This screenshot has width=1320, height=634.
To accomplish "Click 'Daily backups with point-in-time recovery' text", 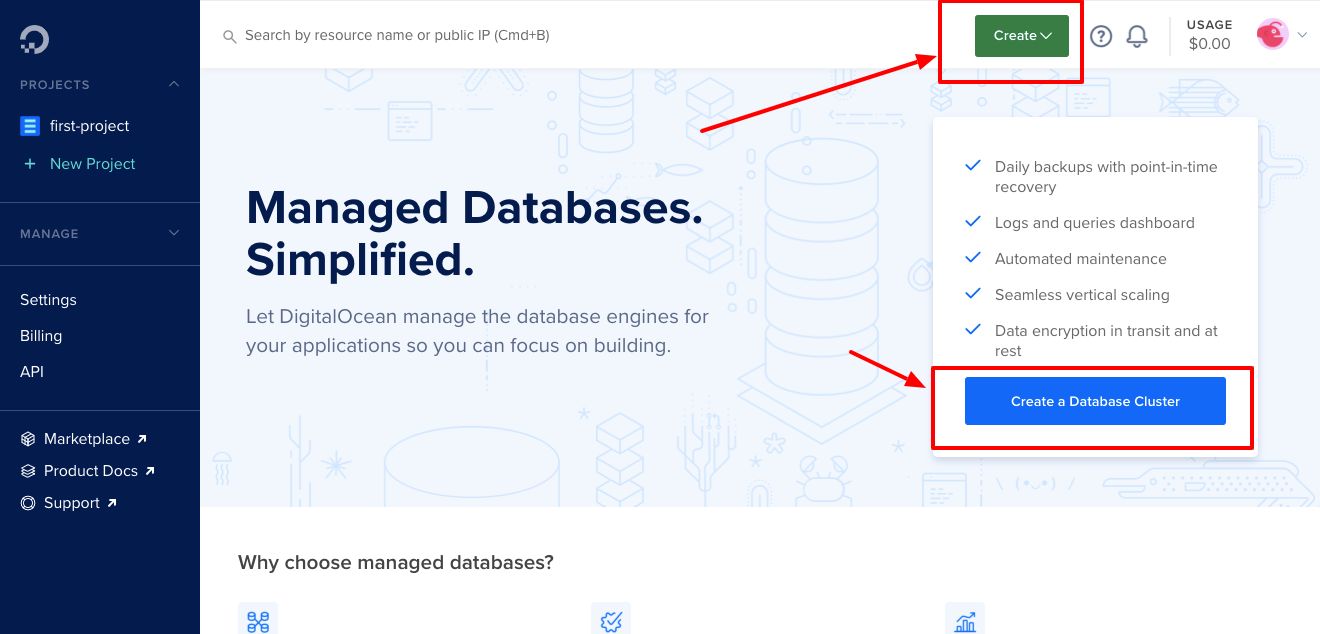I will [x=1106, y=177].
